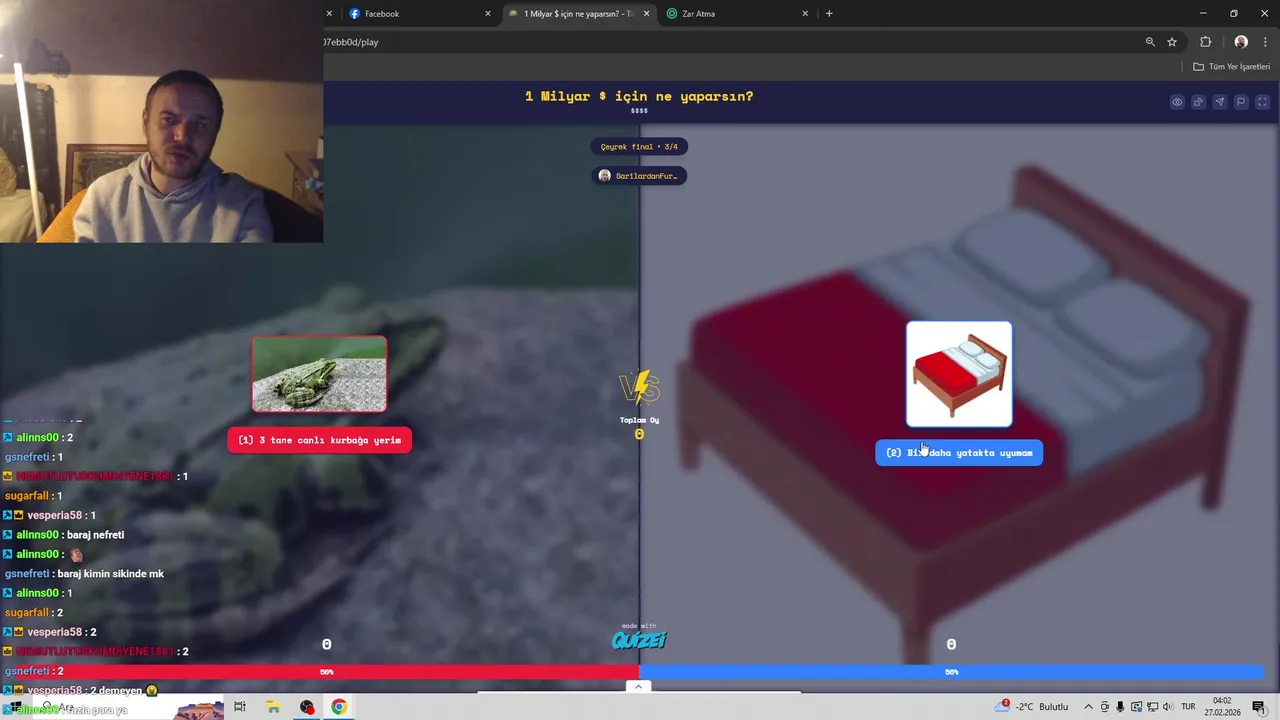Open a new browser tab
The image size is (1280, 720).
click(829, 14)
